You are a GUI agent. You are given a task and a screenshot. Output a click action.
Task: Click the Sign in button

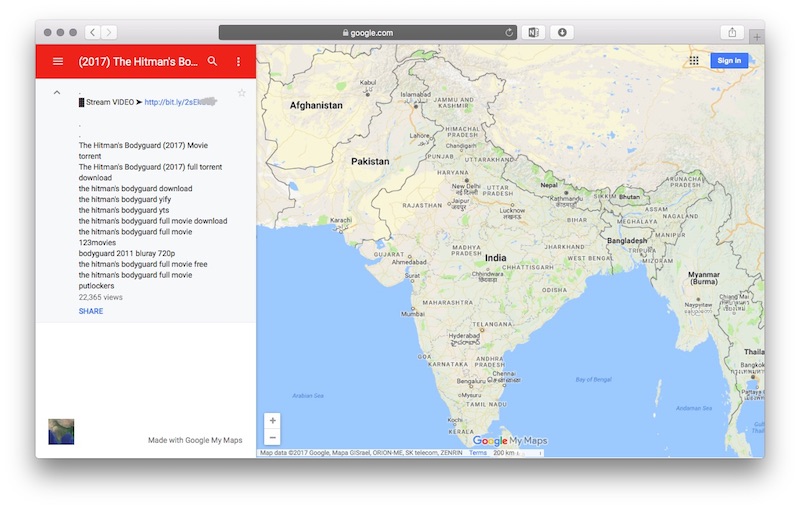click(729, 61)
